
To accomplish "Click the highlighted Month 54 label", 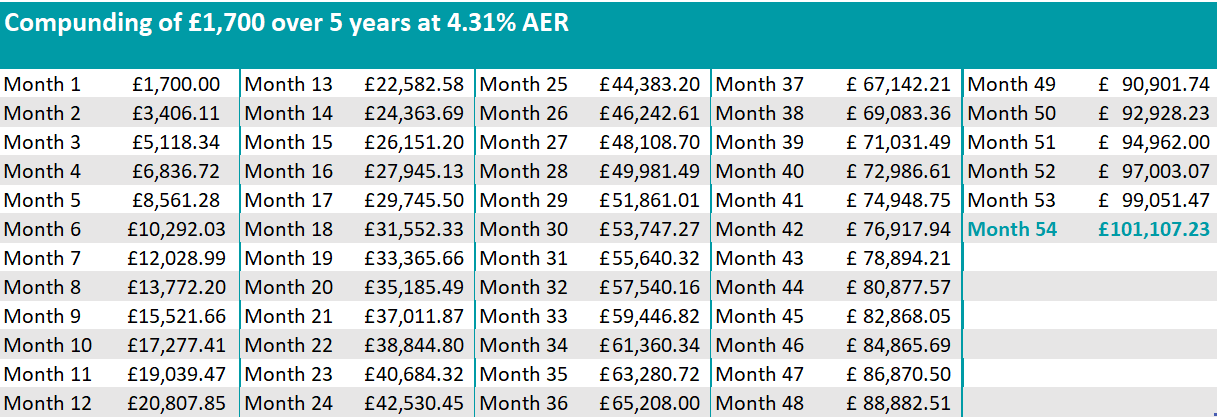I will [x=1012, y=230].
